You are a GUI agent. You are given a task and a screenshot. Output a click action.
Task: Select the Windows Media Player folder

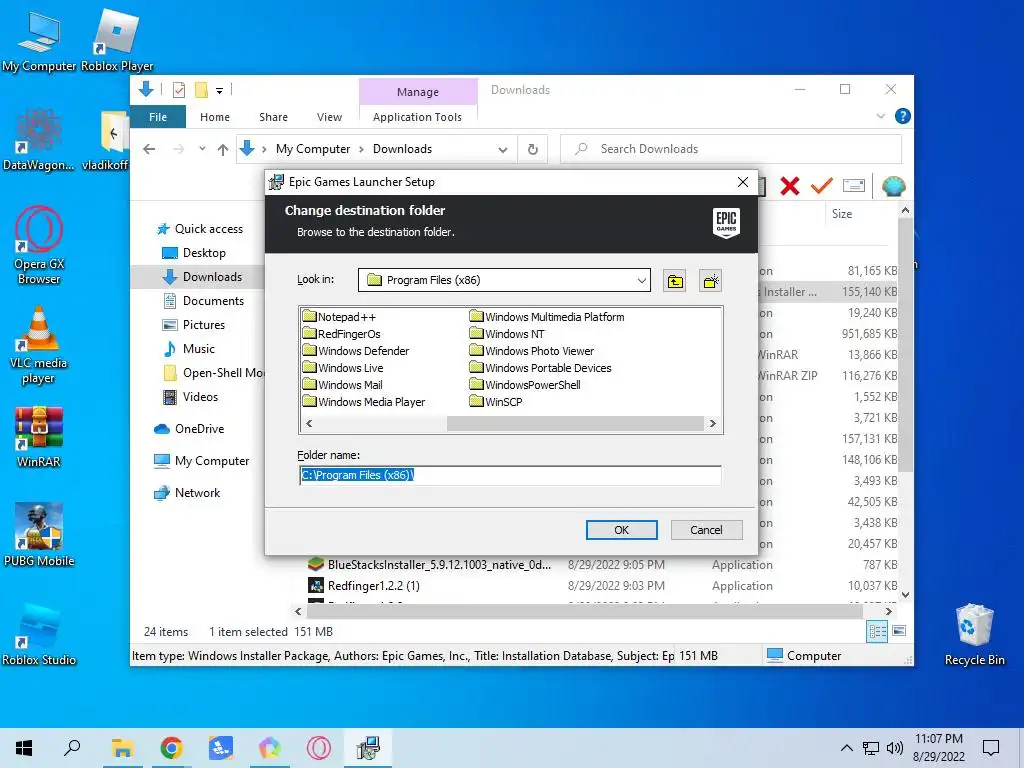point(364,402)
